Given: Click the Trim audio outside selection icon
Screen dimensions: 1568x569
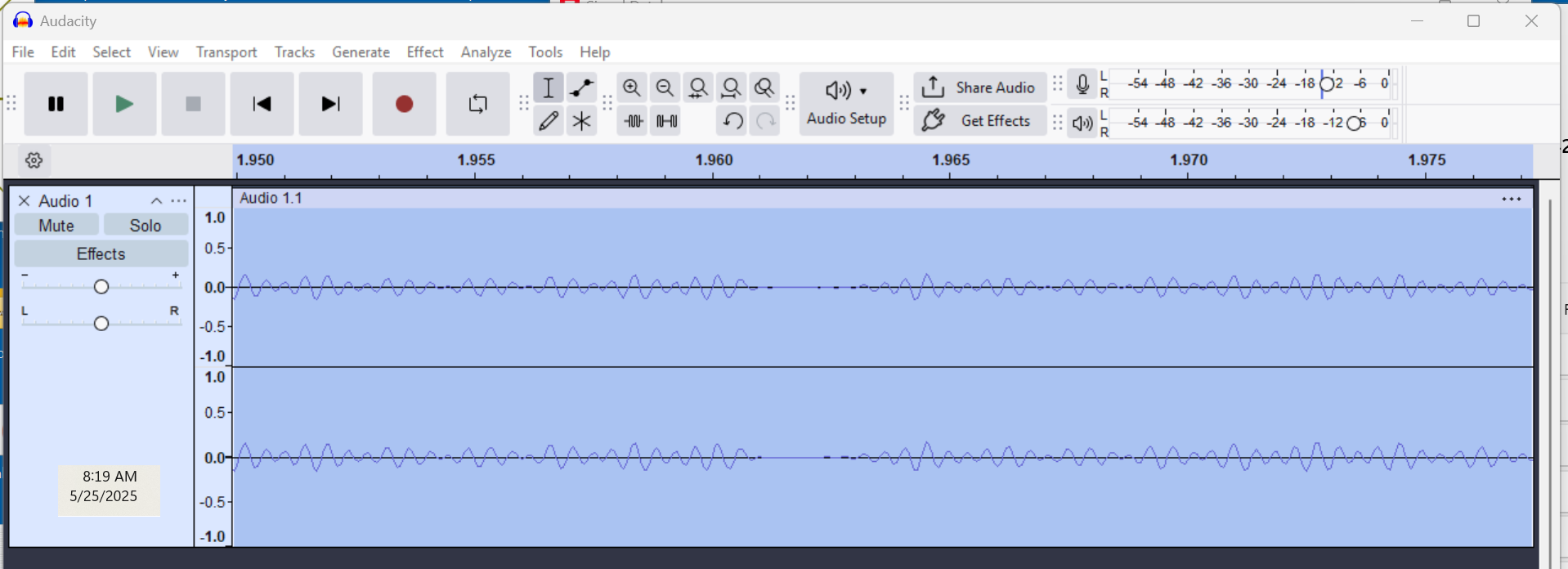Looking at the screenshot, I should (634, 121).
